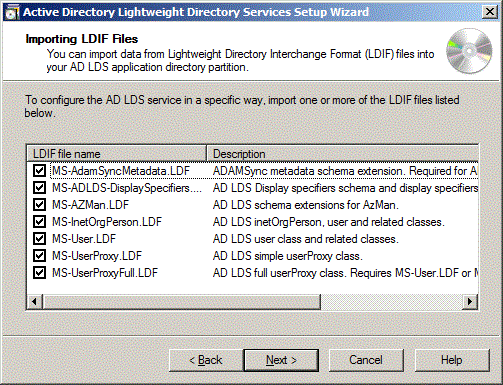
Task: Disable the MS-User.LDF checkbox
Action: click(39, 239)
